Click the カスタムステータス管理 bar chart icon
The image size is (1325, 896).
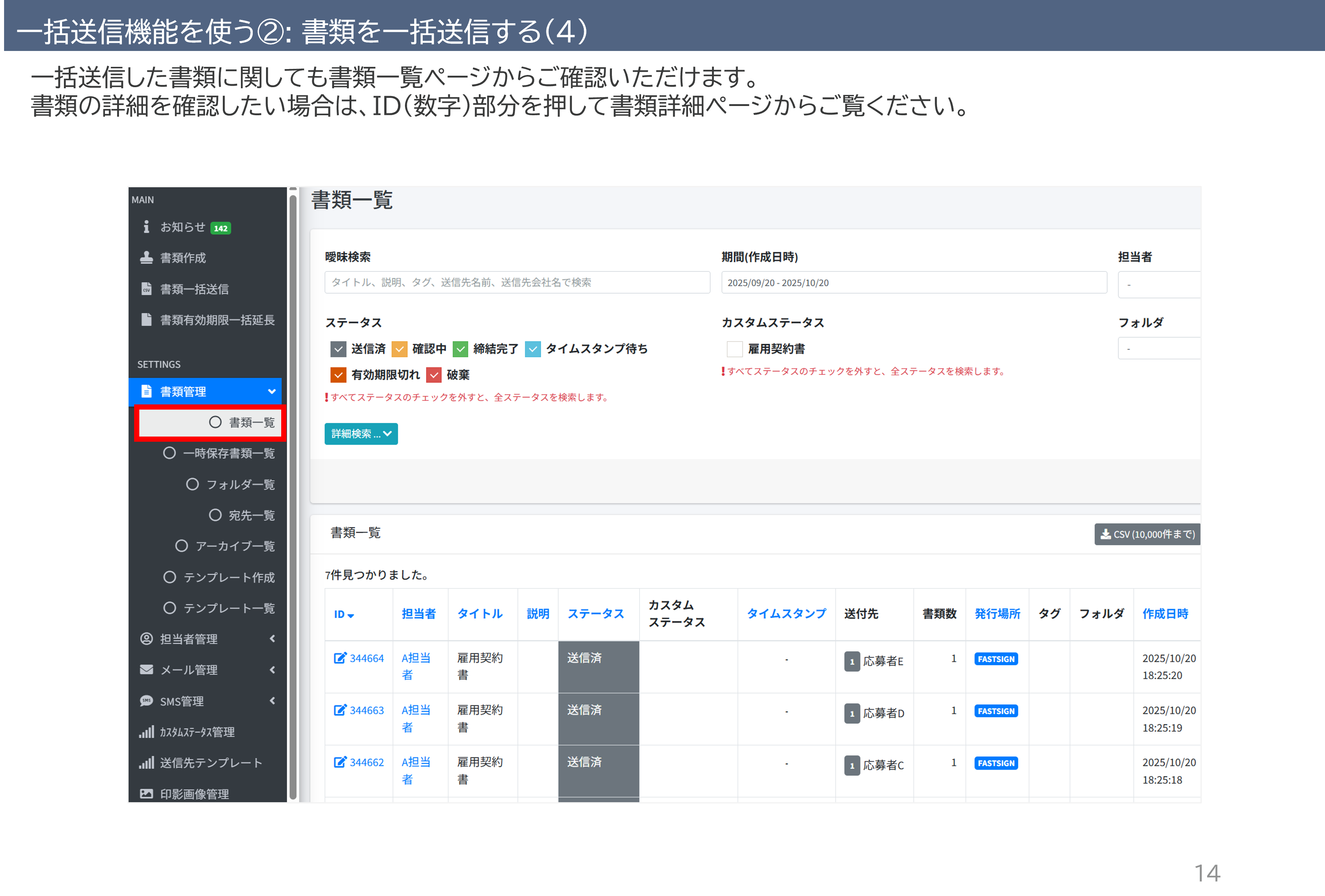(147, 732)
